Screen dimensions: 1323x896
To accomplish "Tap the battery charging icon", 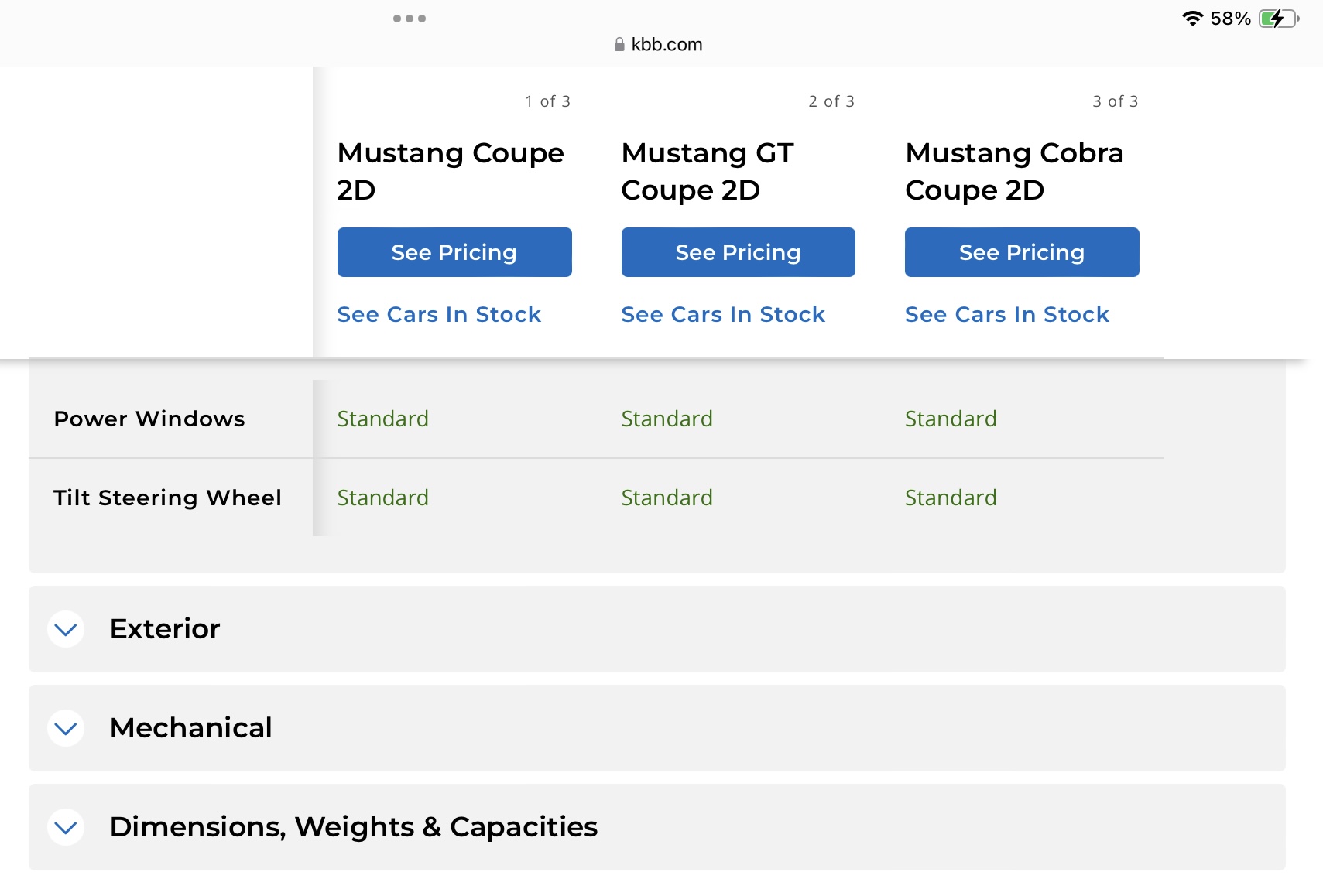I will [x=1277, y=19].
